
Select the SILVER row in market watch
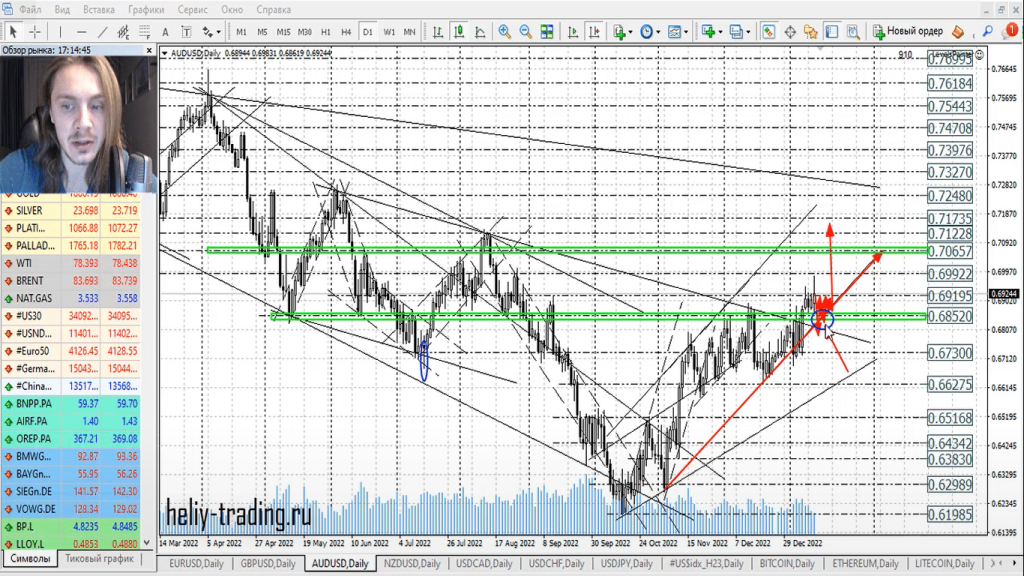(x=28, y=211)
